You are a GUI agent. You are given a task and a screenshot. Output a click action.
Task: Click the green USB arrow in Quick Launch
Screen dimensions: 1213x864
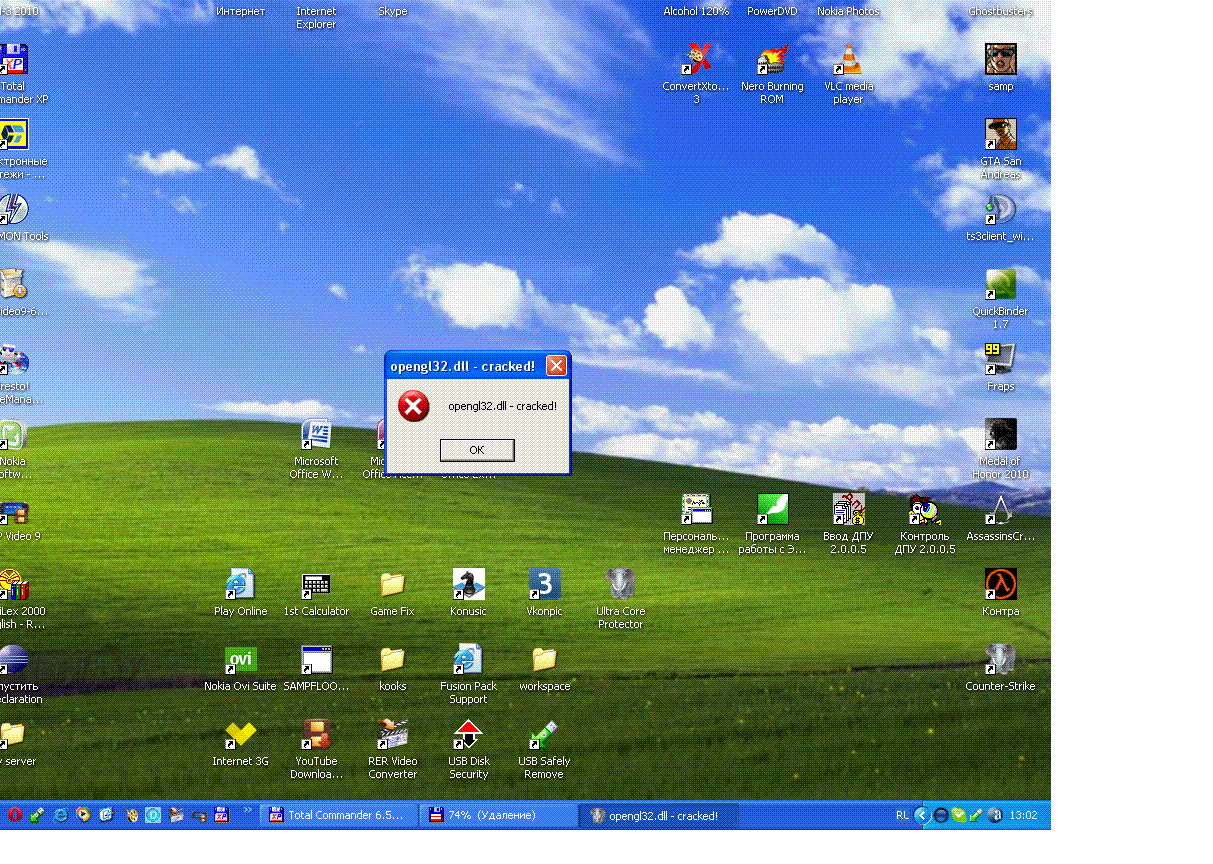click(38, 815)
